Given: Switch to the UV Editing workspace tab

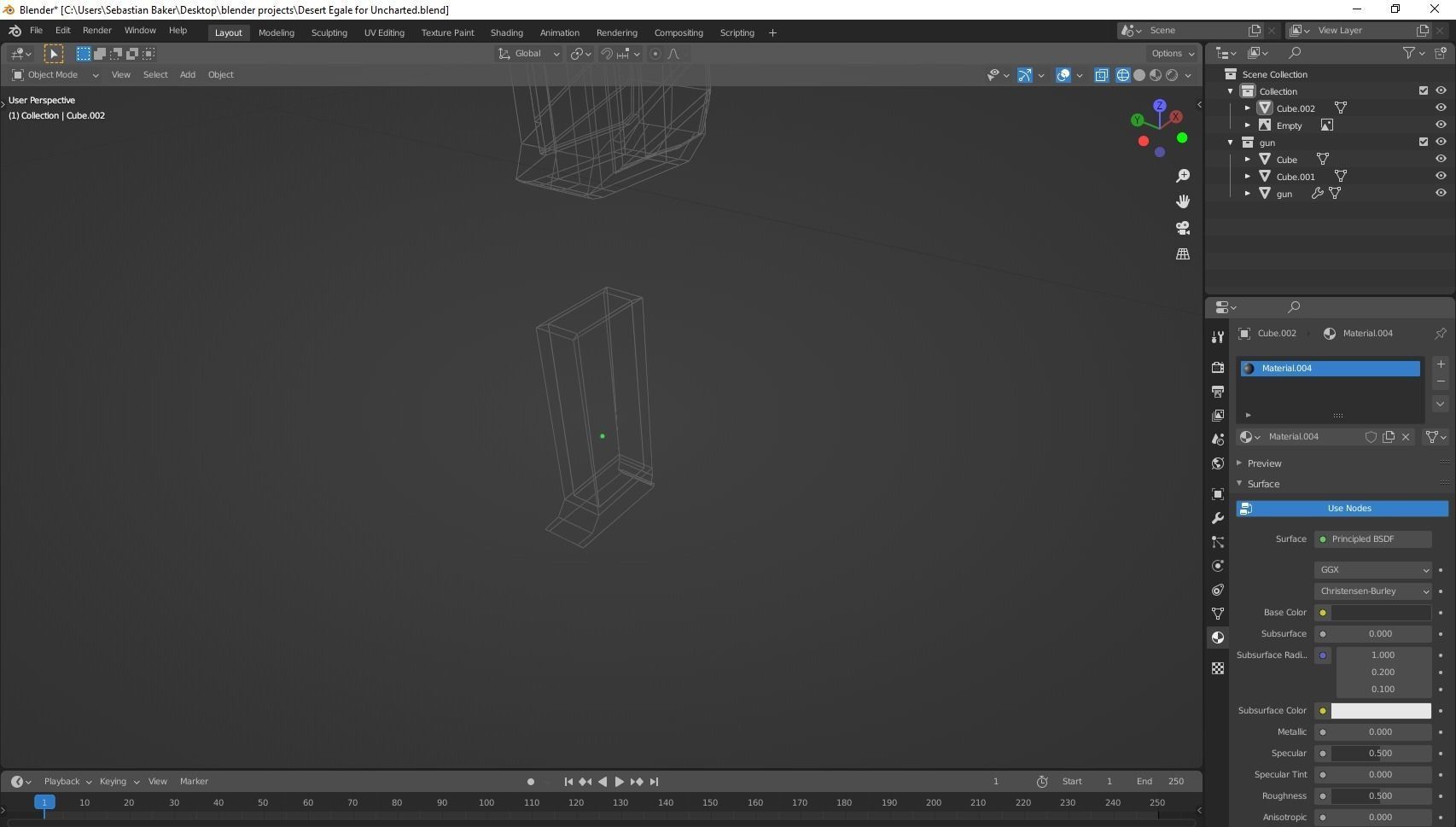Looking at the screenshot, I should [x=384, y=32].
